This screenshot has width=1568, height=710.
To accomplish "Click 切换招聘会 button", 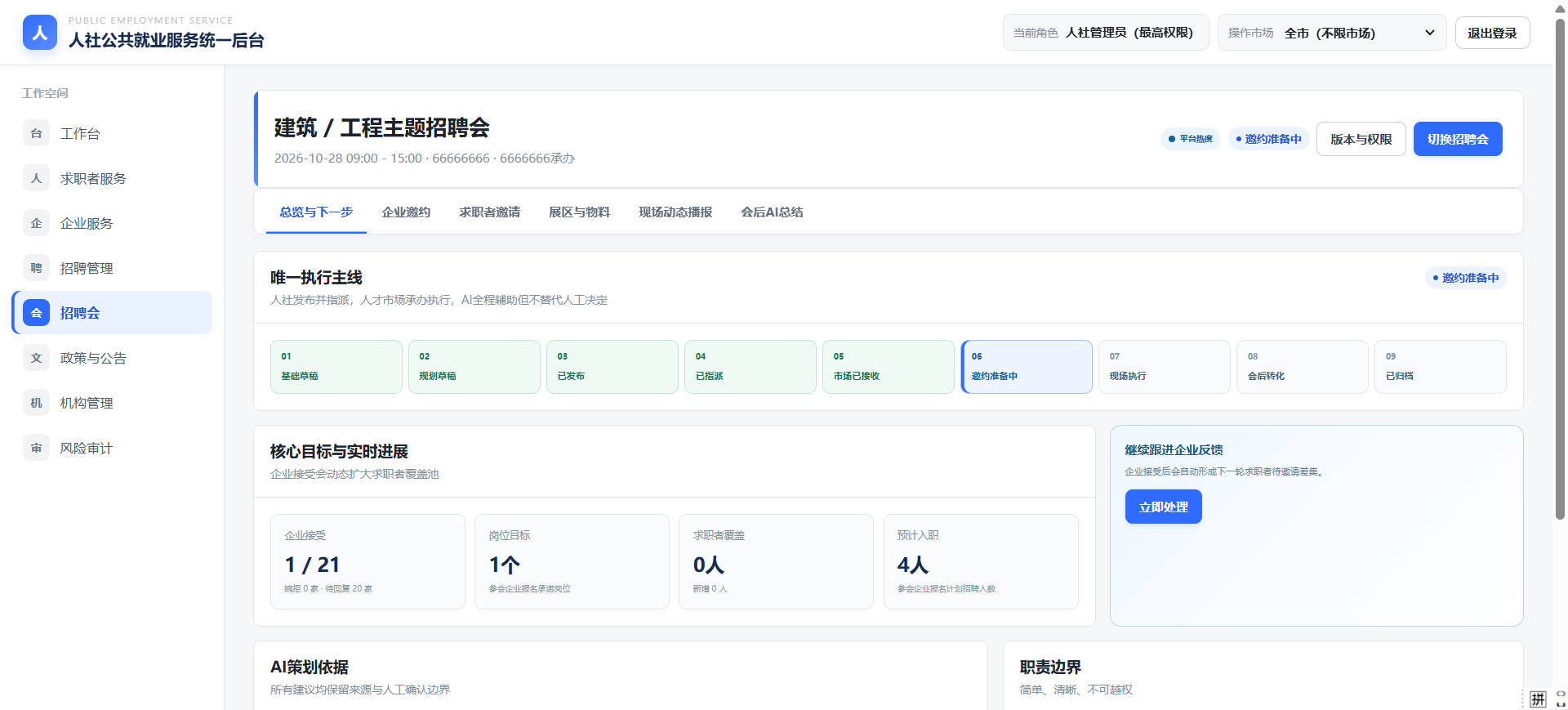I will (1458, 139).
